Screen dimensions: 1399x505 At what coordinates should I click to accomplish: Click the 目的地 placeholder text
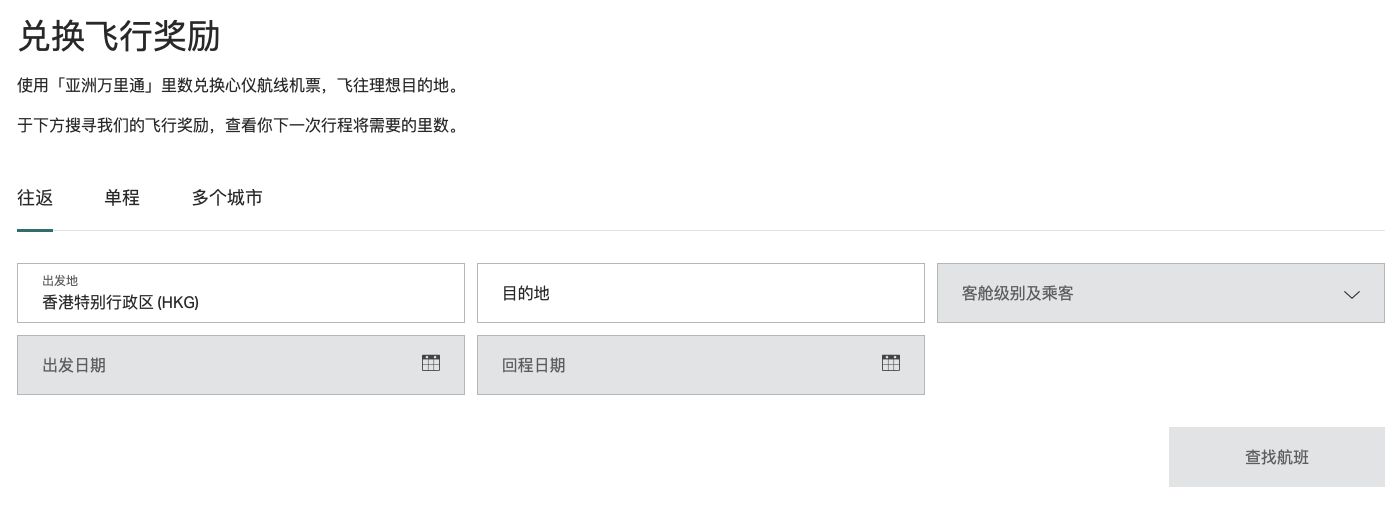pyautogui.click(x=526, y=293)
